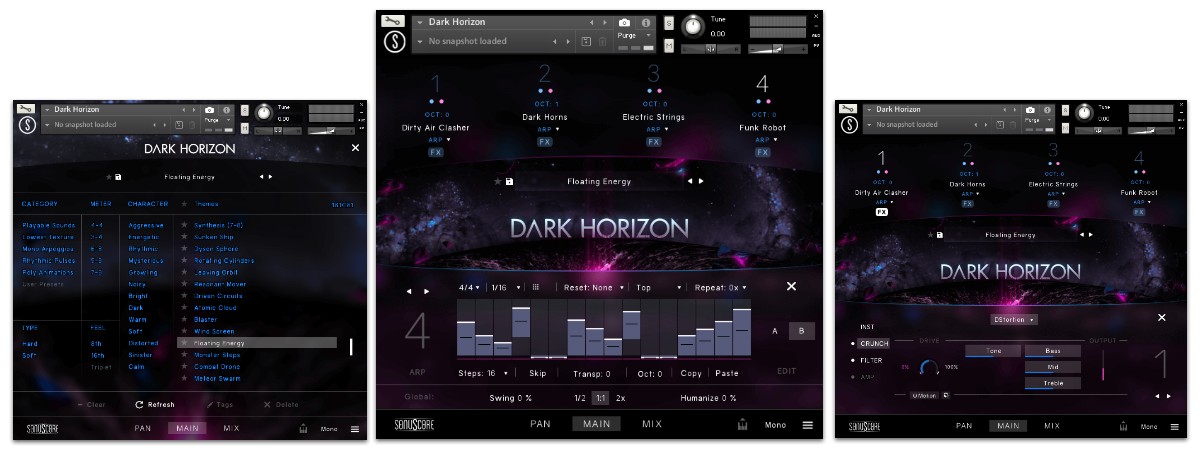This screenshot has height=450, width=1200.
Task: Click the save disk icon in left window
Action: (118, 177)
